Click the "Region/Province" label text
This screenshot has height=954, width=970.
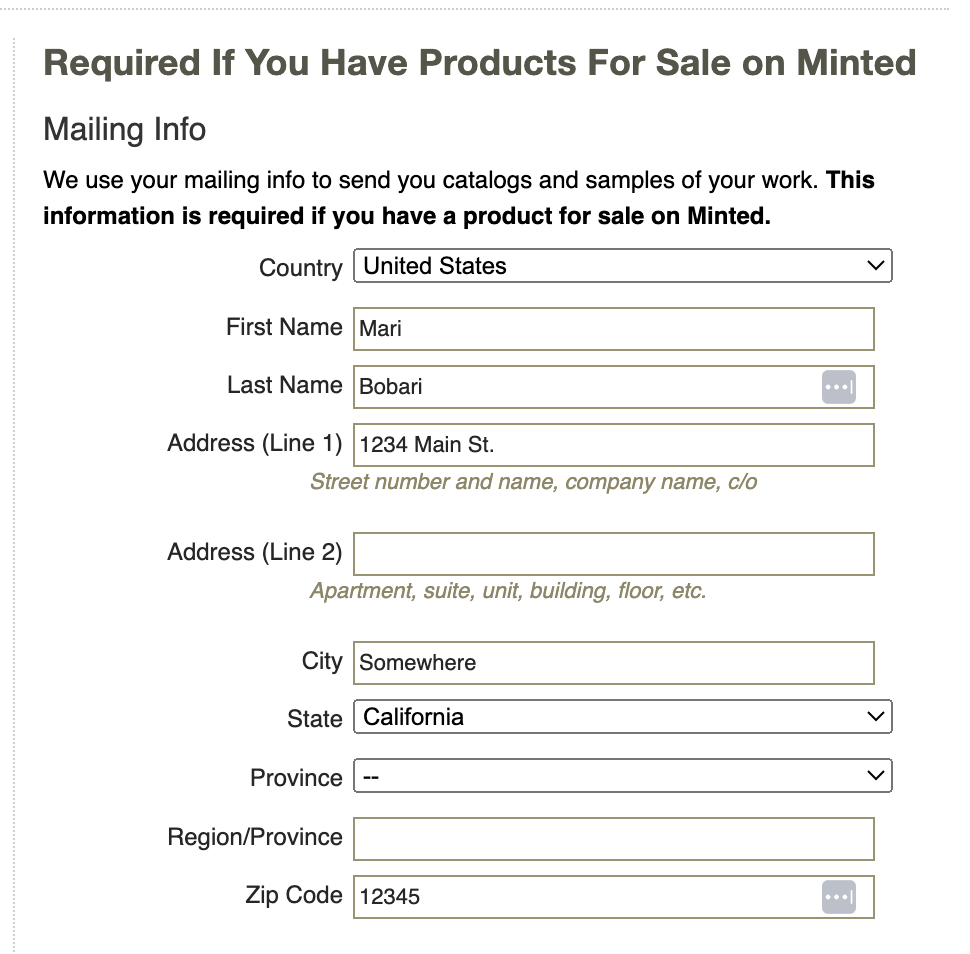tap(255, 837)
